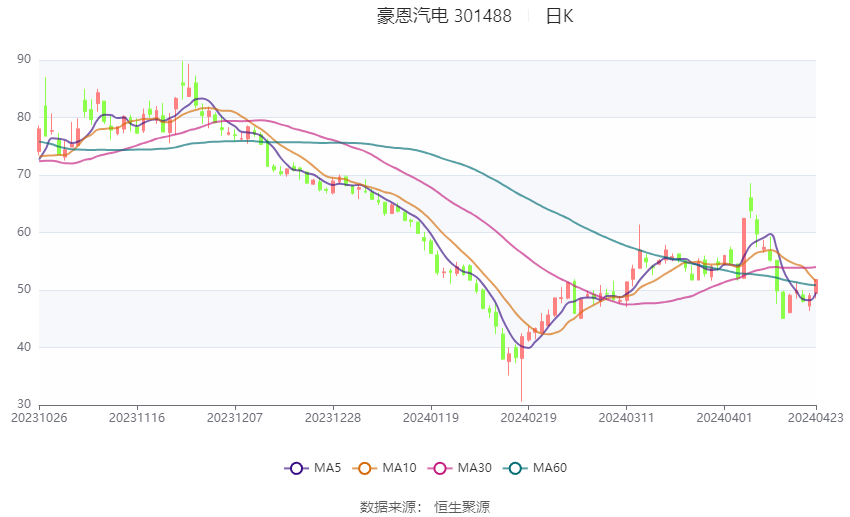Select the 20240311 date on the x-axis
850x517 pixels.
(626, 416)
